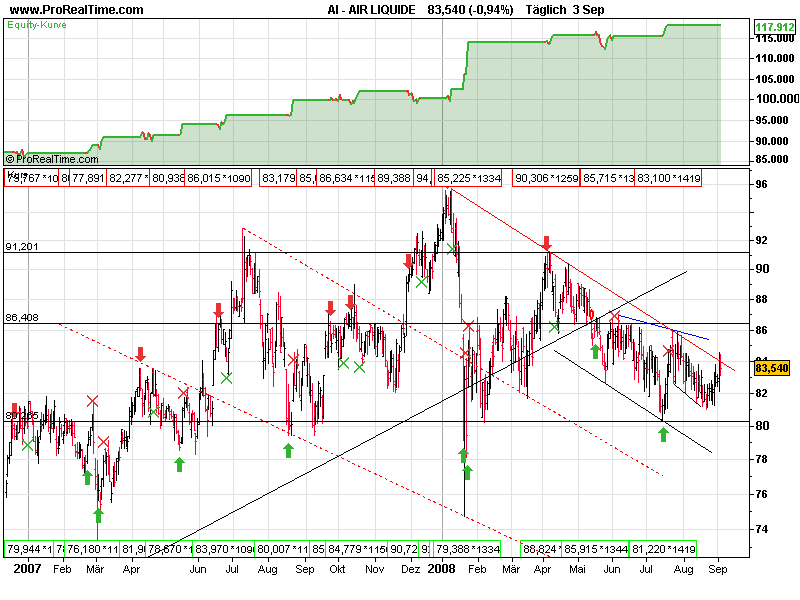
Task: Open the www.ProRealTime.com link in header
Action: click(x=76, y=9)
